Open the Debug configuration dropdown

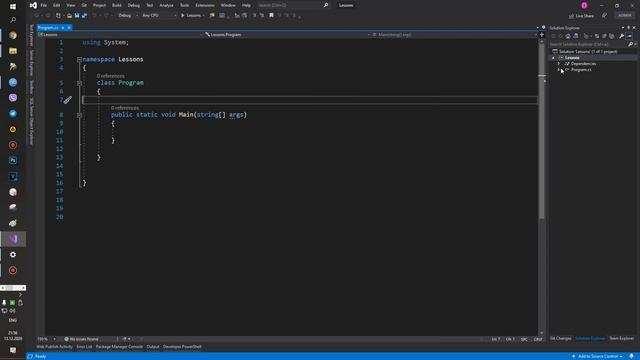pos(127,16)
